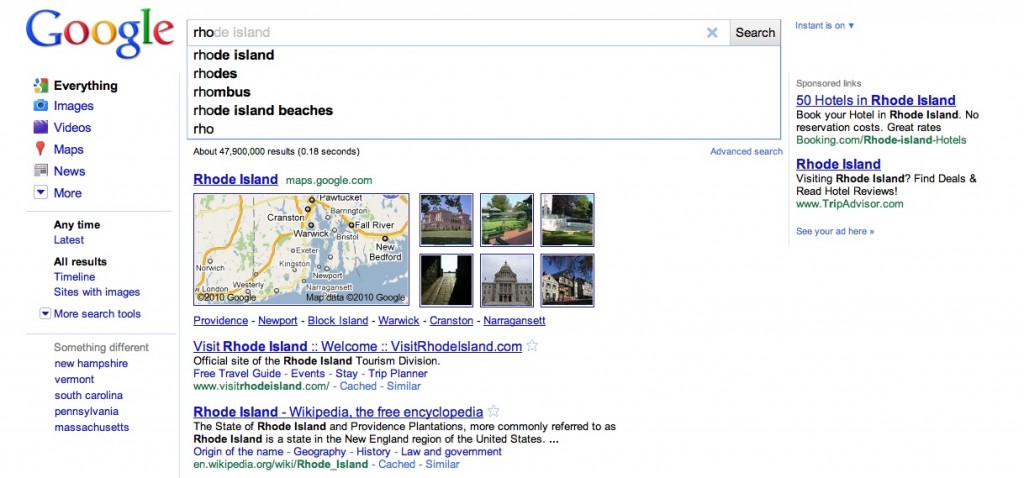The width and height of the screenshot is (1024, 478).
Task: Click the Narragansett link below the map
Action: (514, 321)
